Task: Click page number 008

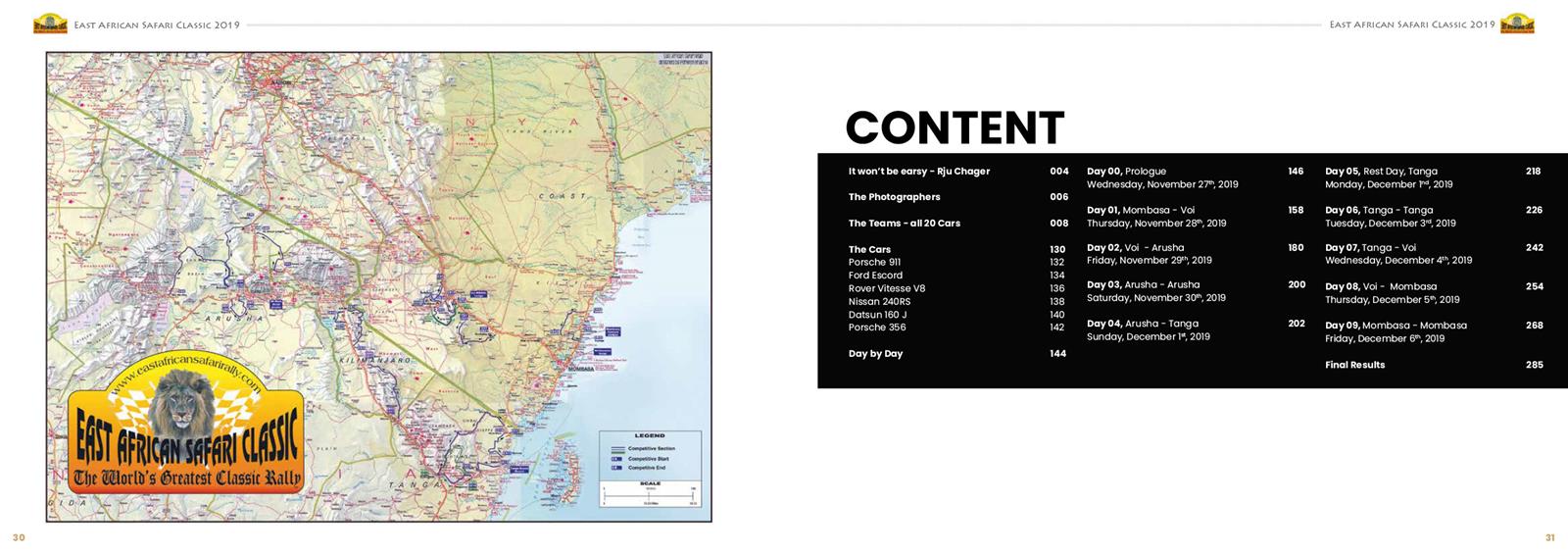Action: click(x=1059, y=224)
